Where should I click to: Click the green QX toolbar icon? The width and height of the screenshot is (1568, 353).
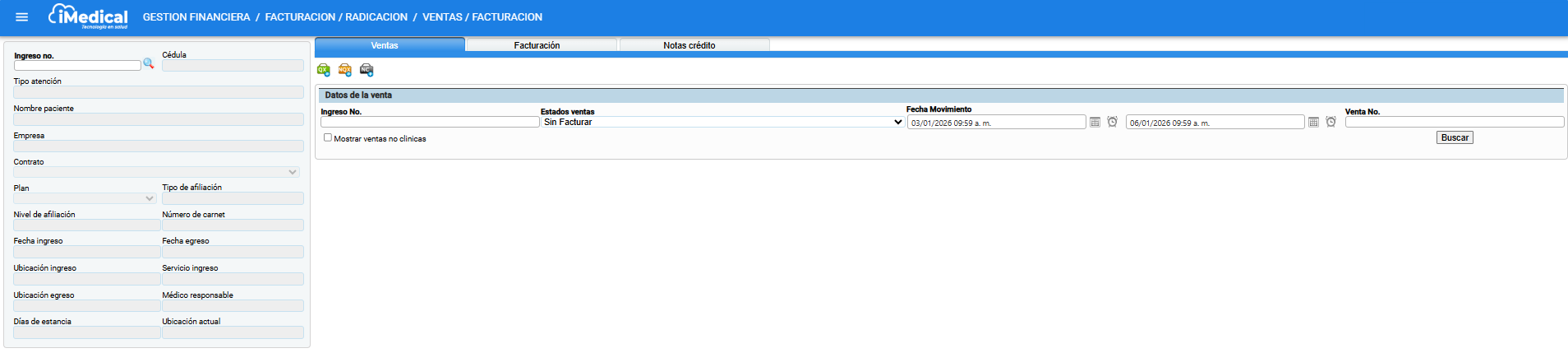coord(324,70)
